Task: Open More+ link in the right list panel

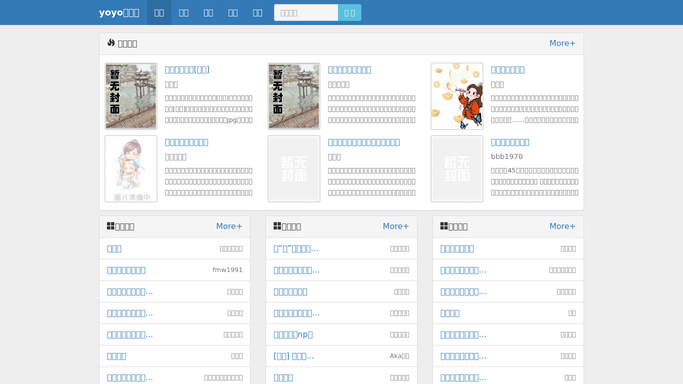Action: pos(562,226)
